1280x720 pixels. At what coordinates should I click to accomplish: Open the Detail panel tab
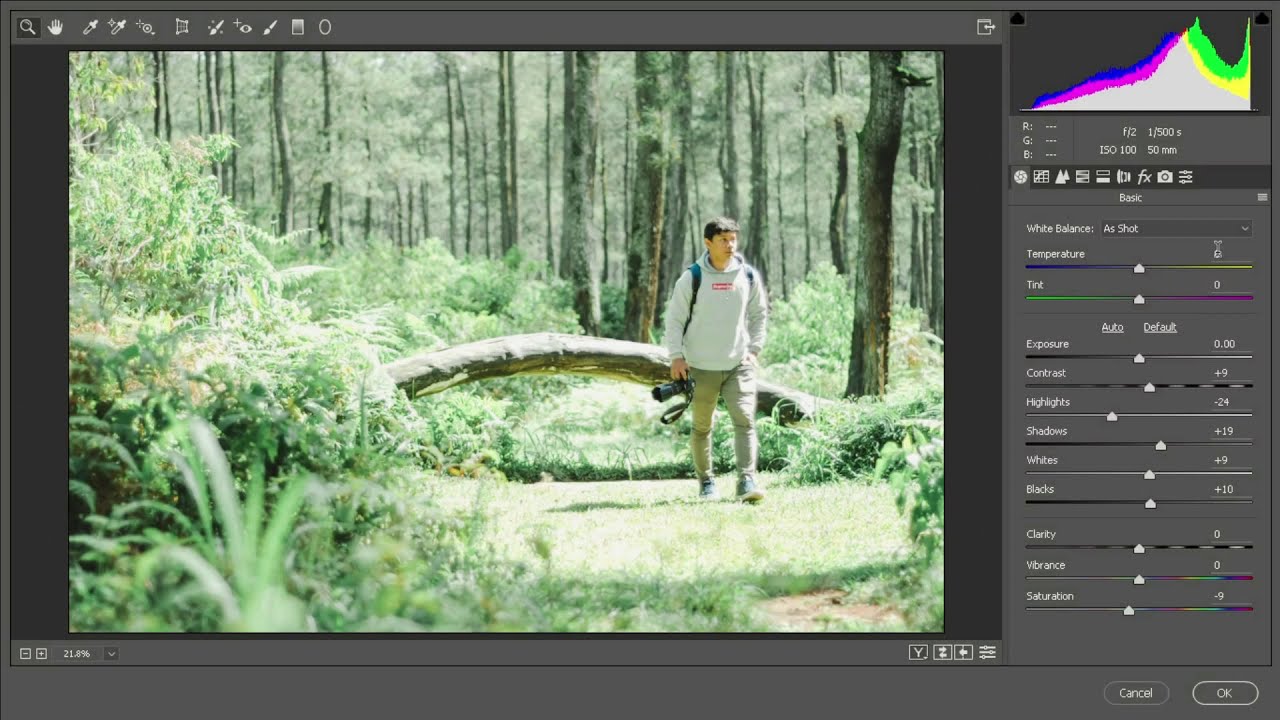[x=1062, y=177]
